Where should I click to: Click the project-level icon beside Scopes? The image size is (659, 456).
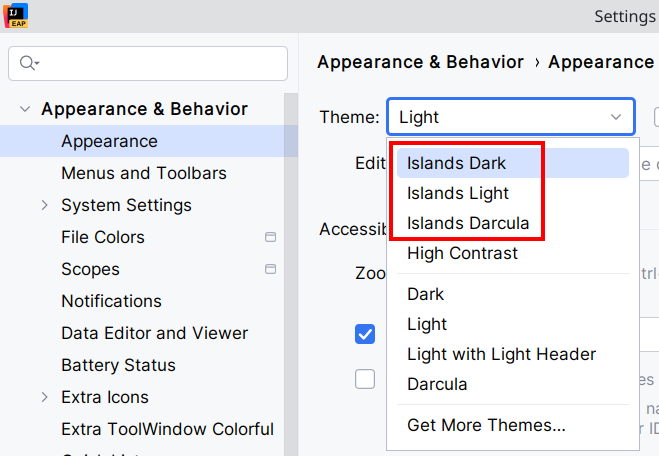click(x=270, y=269)
